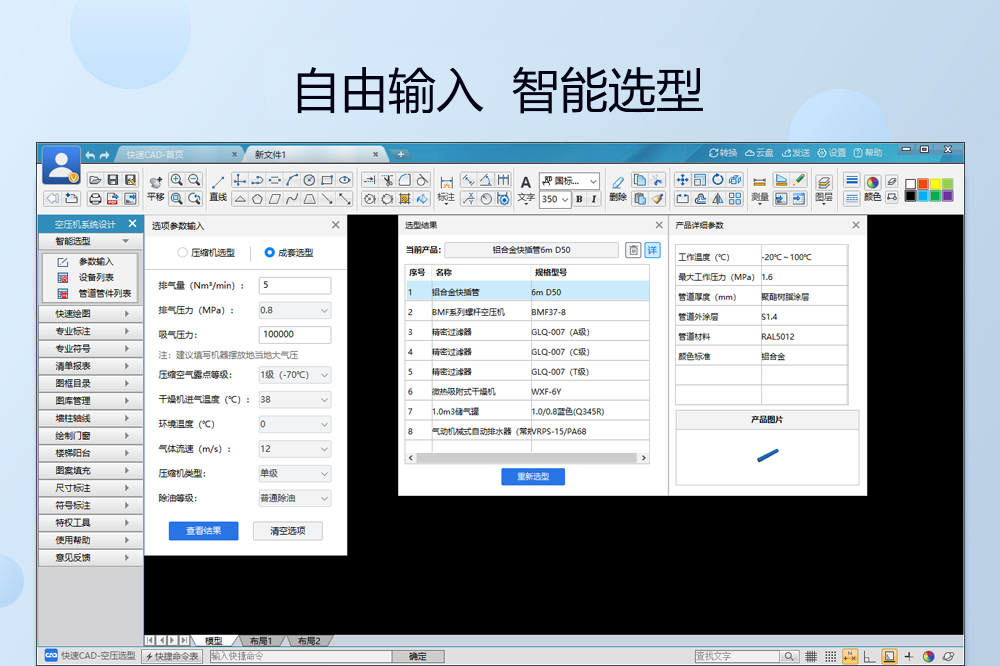This screenshot has height=666, width=1000.
Task: Open the 压缩机类型 dropdown
Action: pos(294,474)
